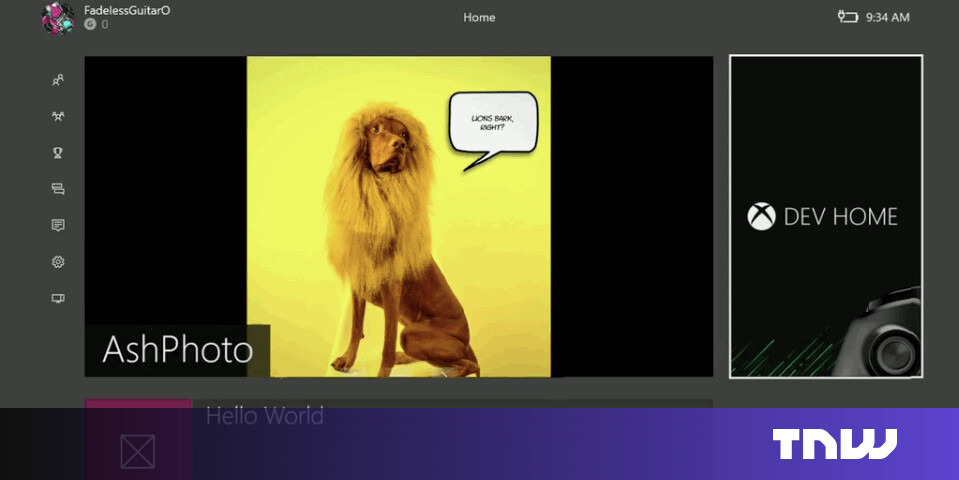
Task: Launch the AshPhoto app tile
Action: click(x=399, y=216)
